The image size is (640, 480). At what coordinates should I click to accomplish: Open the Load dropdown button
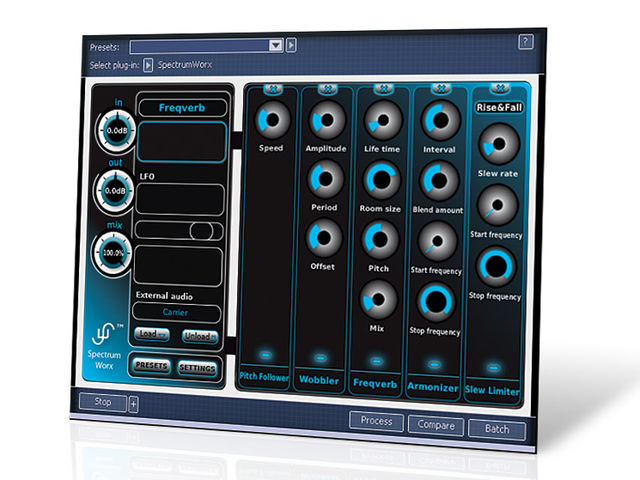[152, 334]
